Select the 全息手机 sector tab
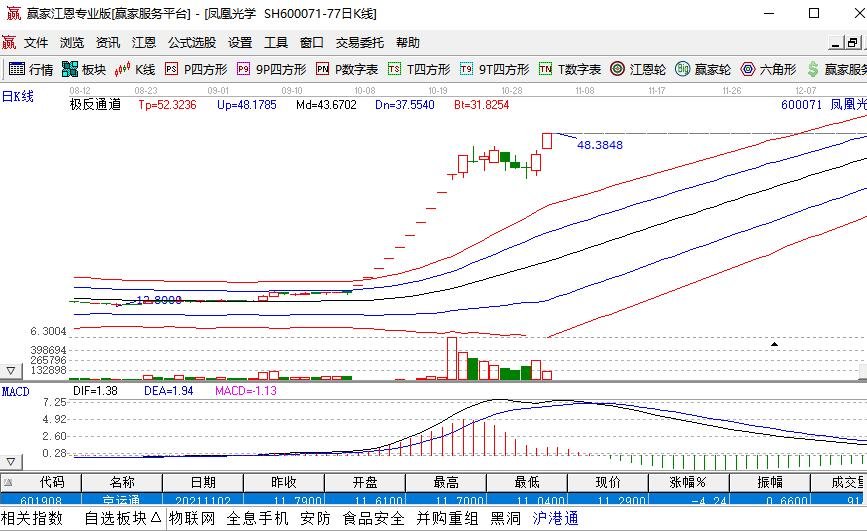Viewport: 867px width, 531px height. coord(258,518)
